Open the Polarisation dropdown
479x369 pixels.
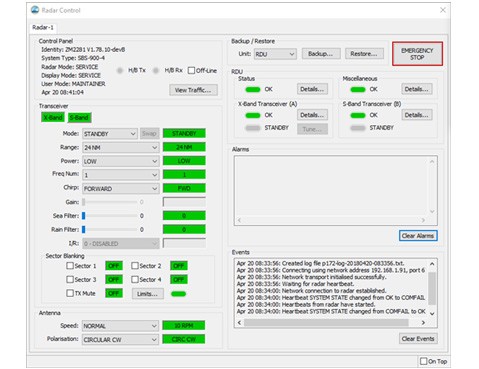[120, 339]
